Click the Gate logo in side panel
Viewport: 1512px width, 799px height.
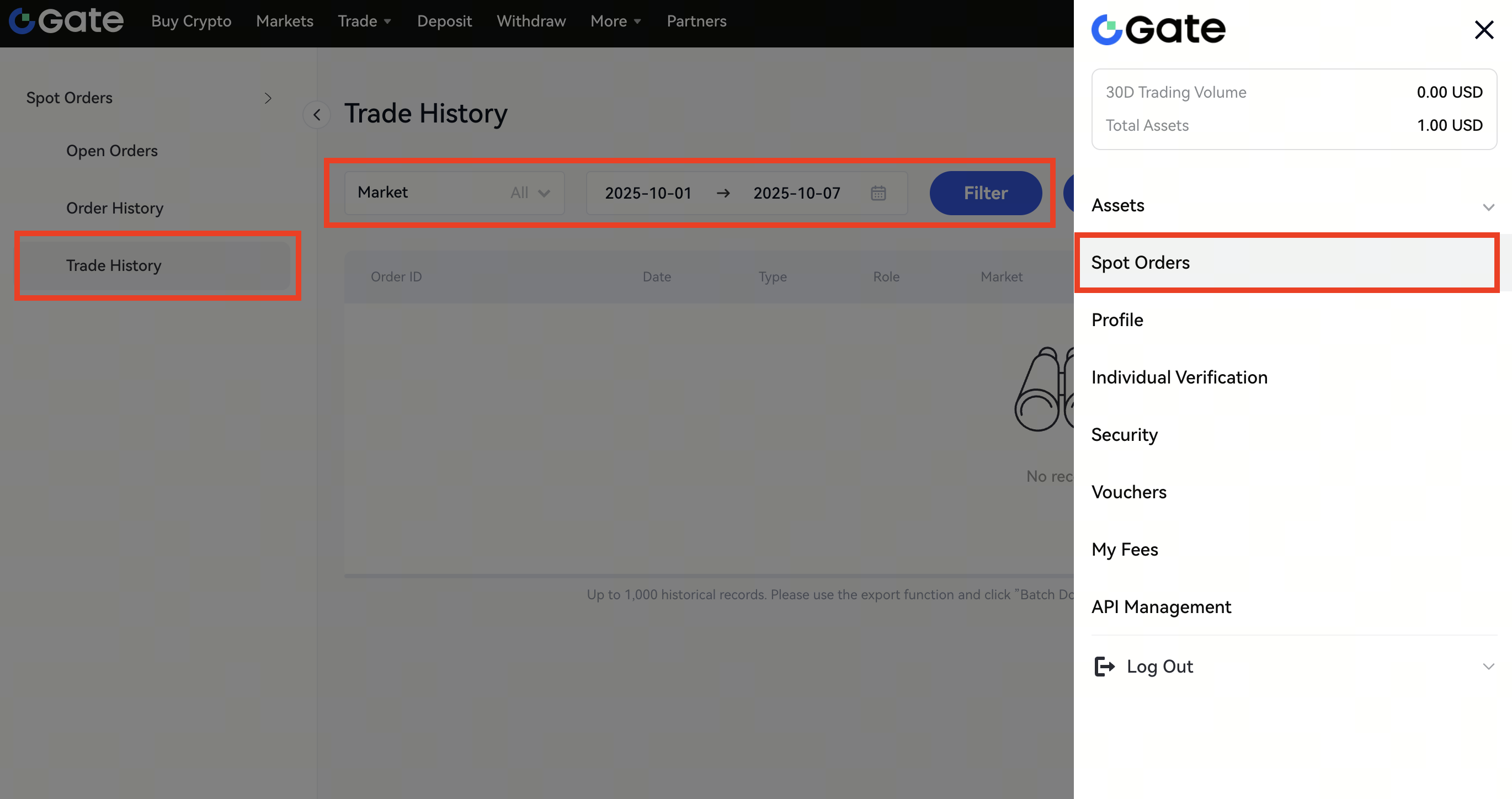tap(1158, 29)
